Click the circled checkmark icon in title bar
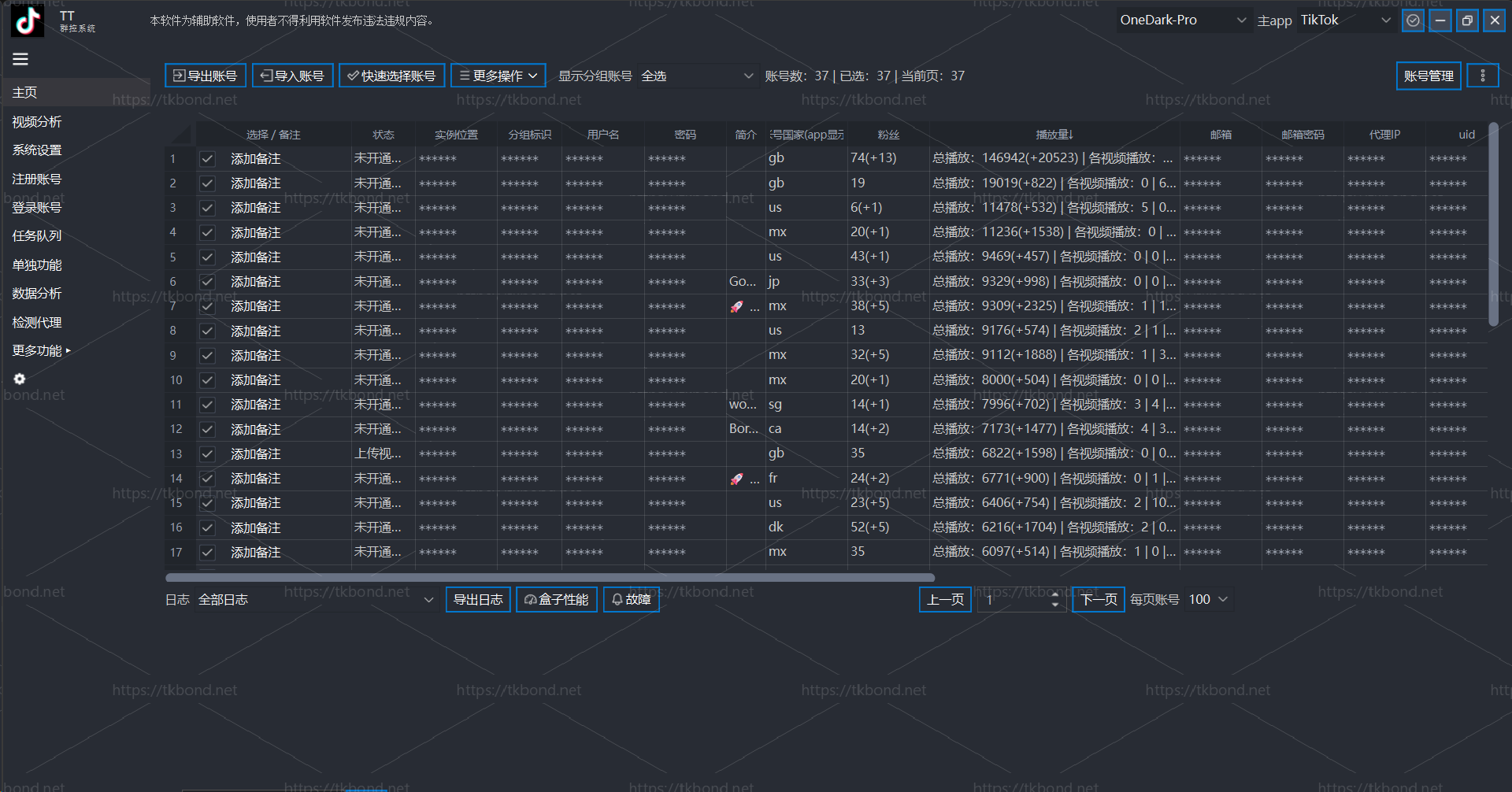This screenshot has height=792, width=1512. [x=1414, y=20]
